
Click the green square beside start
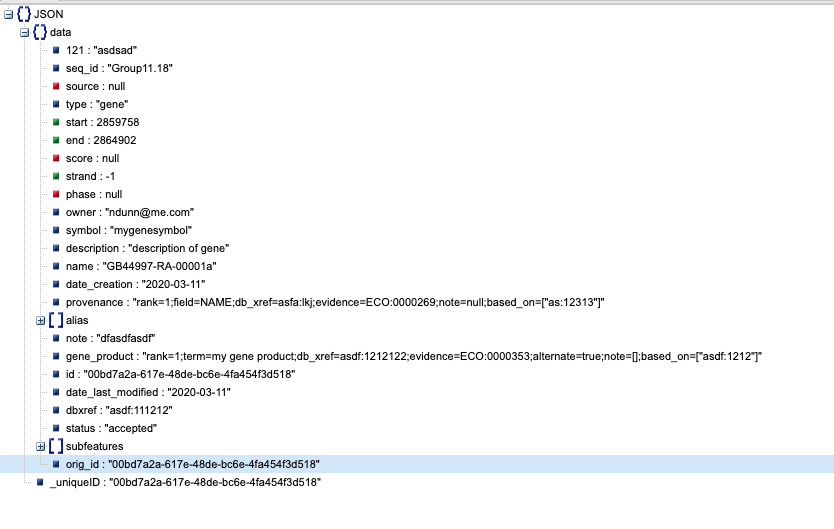(x=56, y=122)
